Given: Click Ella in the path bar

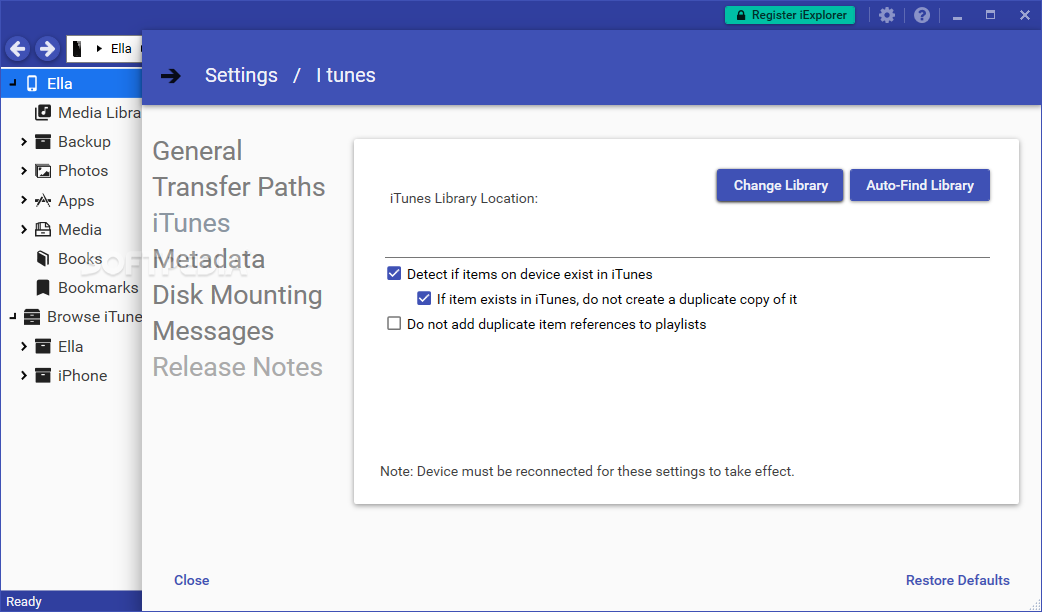Looking at the screenshot, I should pos(121,49).
